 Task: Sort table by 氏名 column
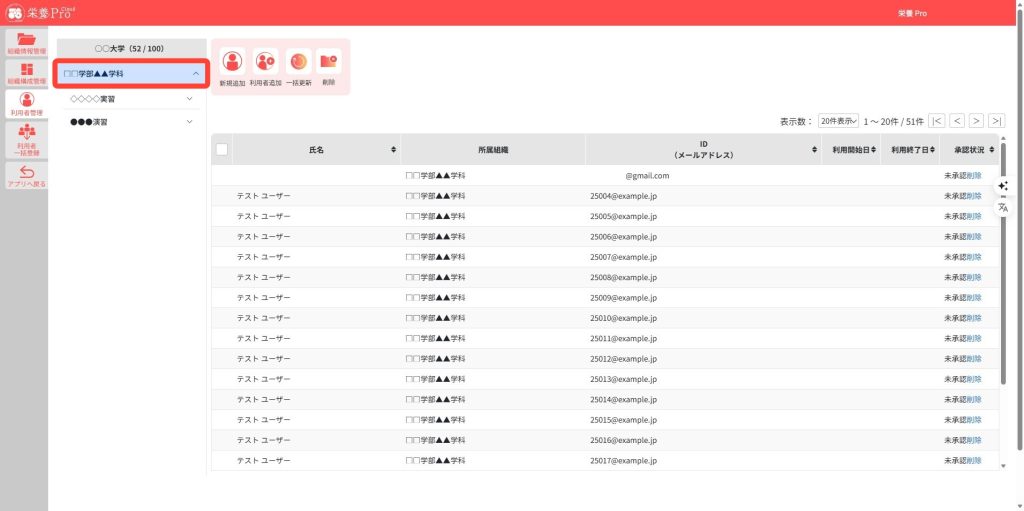tap(393, 150)
